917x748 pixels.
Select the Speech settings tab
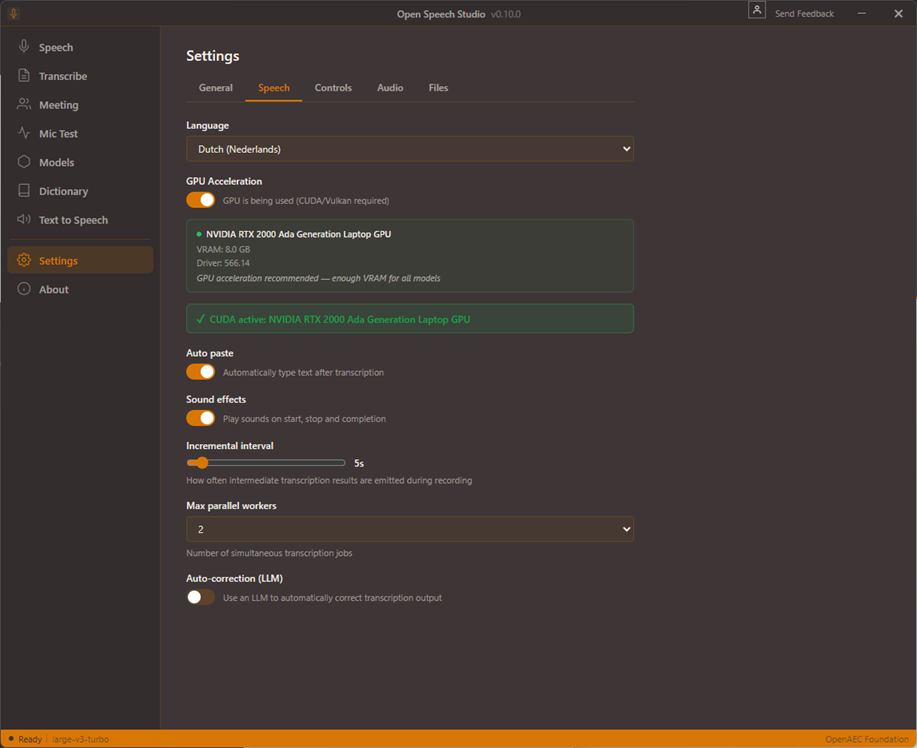click(x=274, y=88)
